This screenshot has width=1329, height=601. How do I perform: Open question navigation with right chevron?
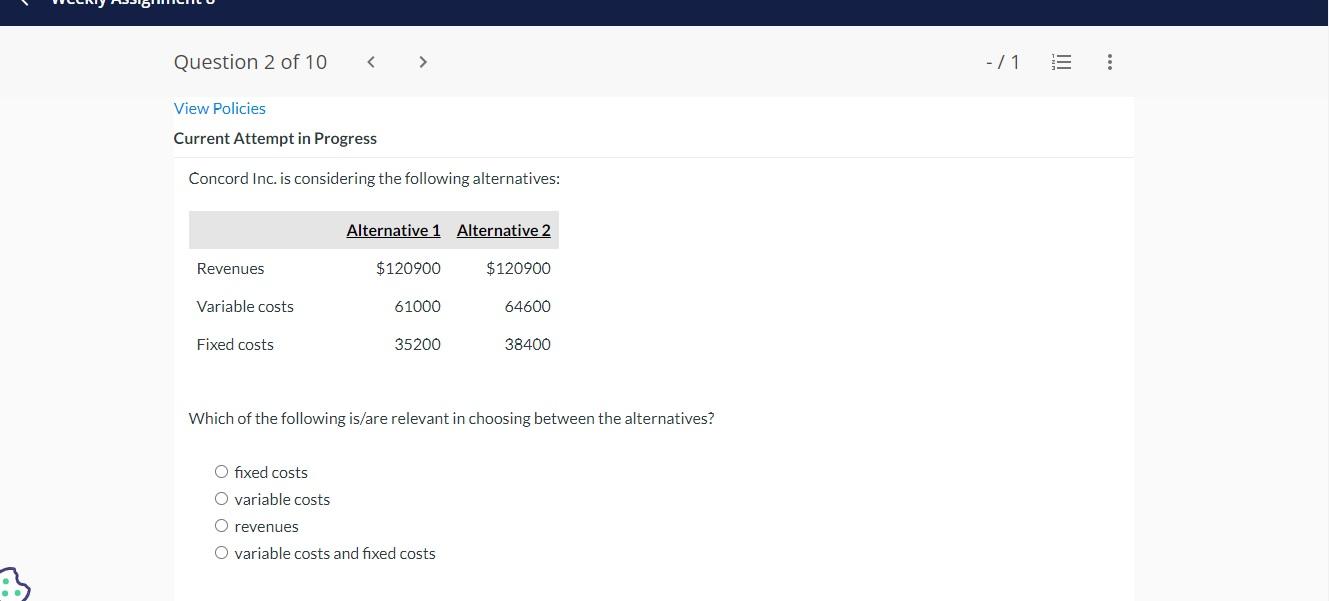[422, 61]
